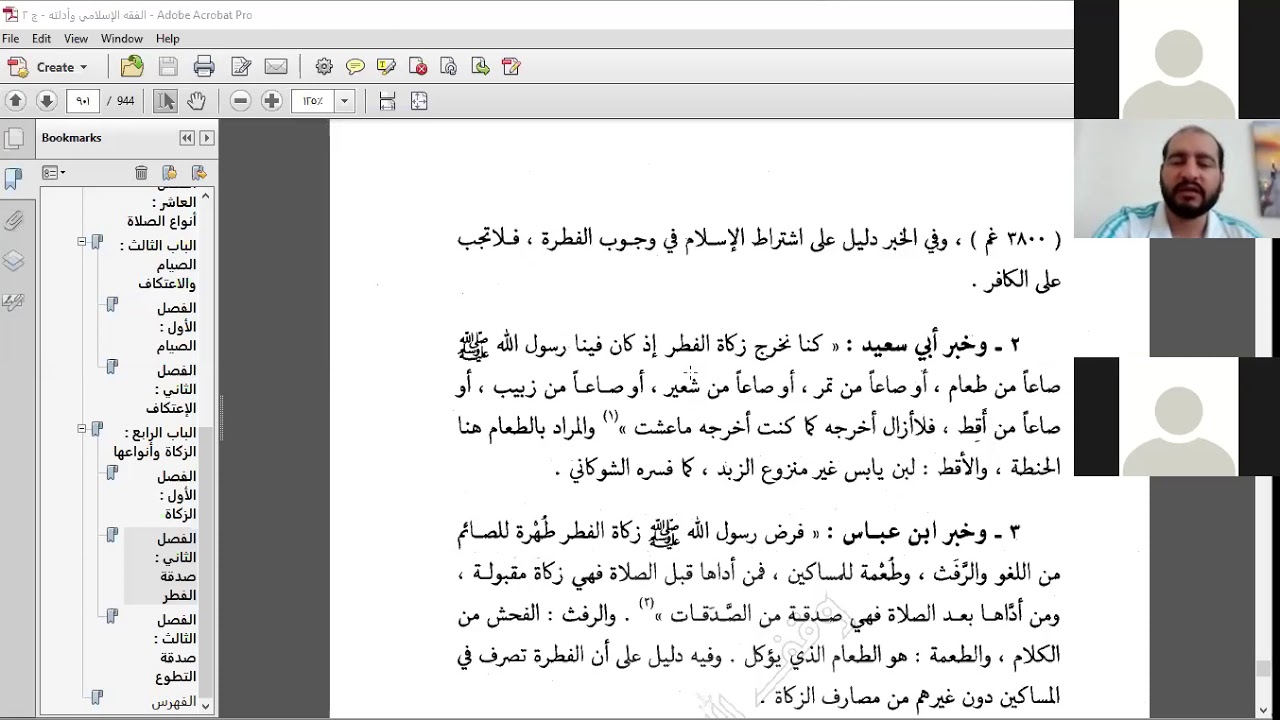Click the page number input field
Screen dimensions: 1280x720
coord(83,100)
